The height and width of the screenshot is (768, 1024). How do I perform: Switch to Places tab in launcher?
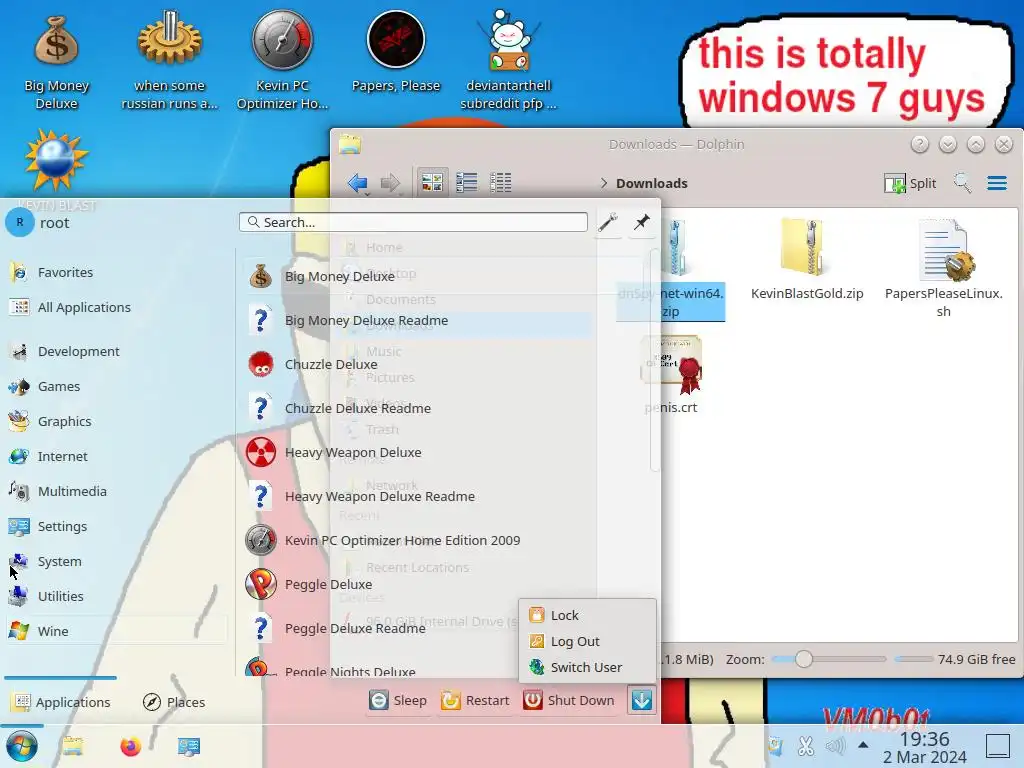click(174, 702)
